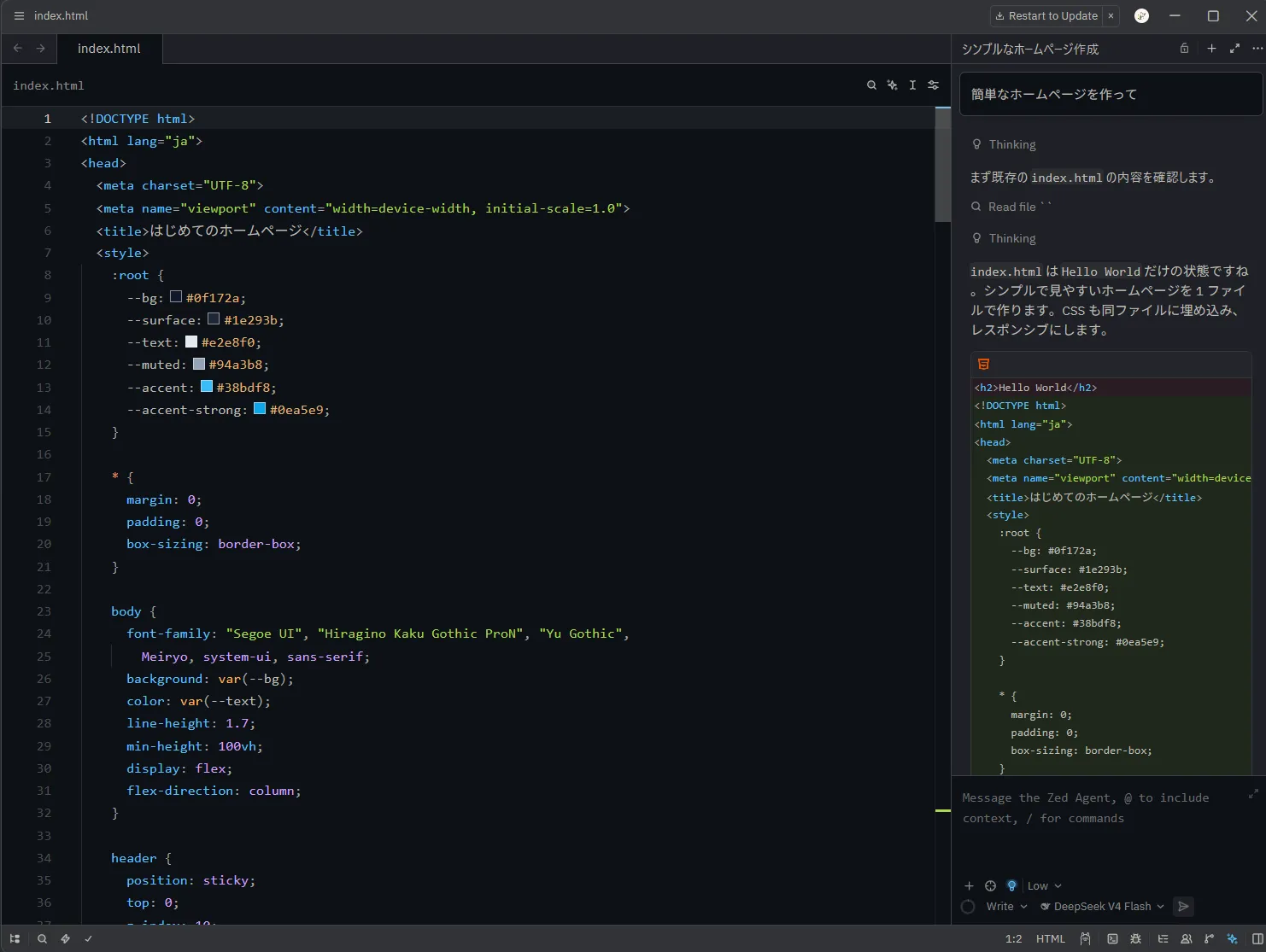The width and height of the screenshot is (1266, 952).
Task: Select the index.html editor tab
Action: (x=109, y=49)
